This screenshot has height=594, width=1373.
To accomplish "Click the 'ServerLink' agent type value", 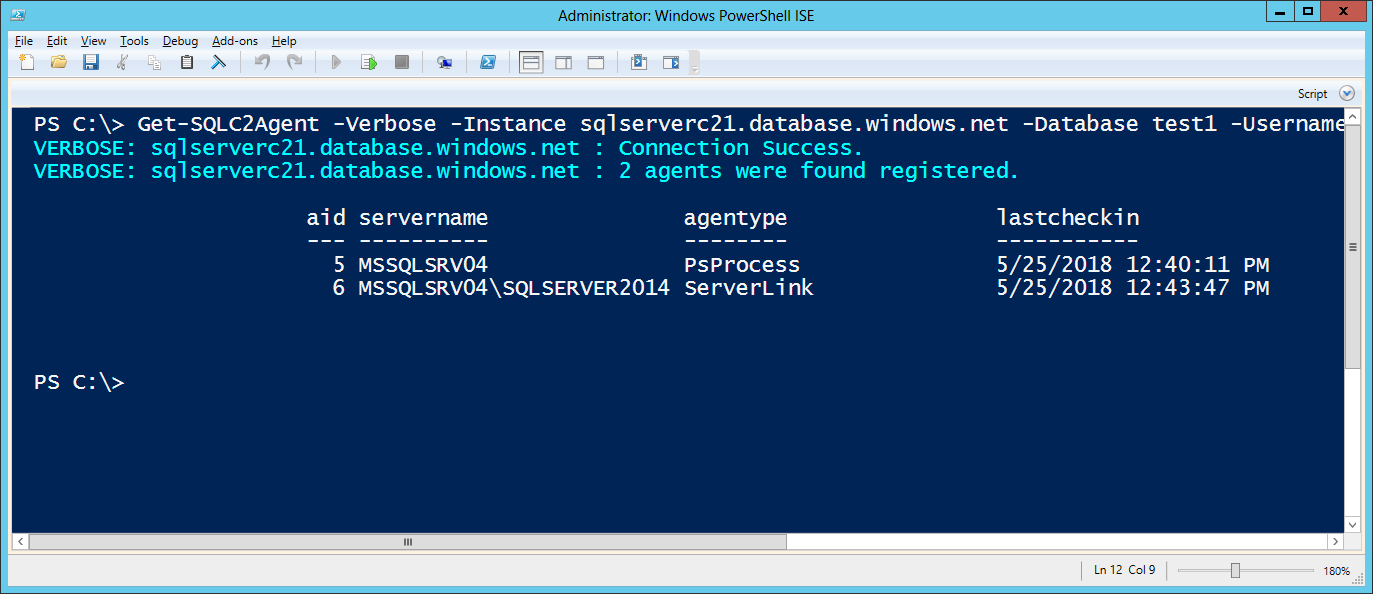I will (749, 288).
